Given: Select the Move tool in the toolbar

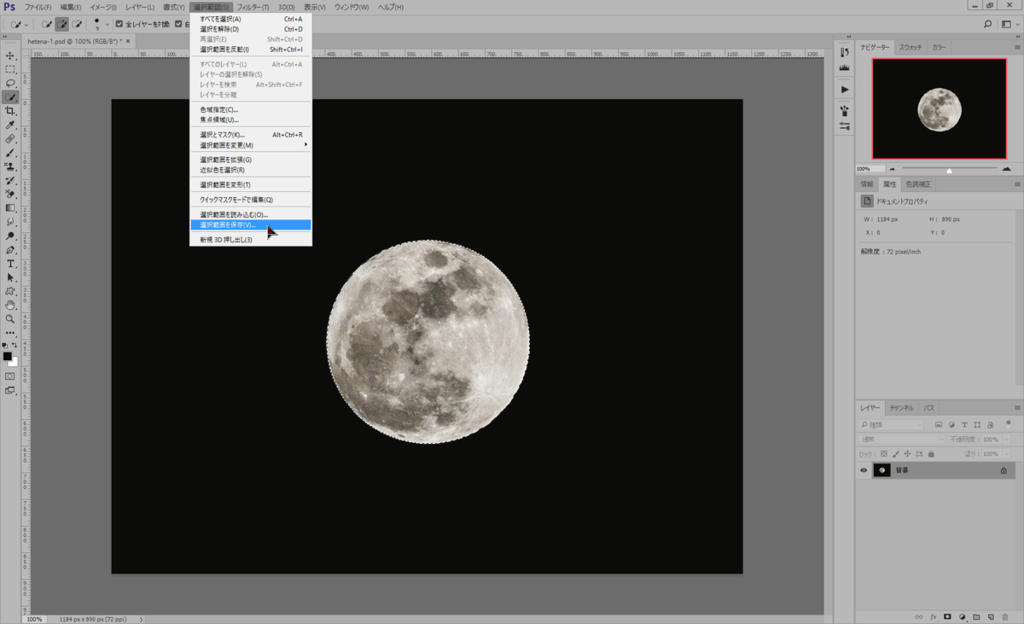Looking at the screenshot, I should tap(10, 55).
